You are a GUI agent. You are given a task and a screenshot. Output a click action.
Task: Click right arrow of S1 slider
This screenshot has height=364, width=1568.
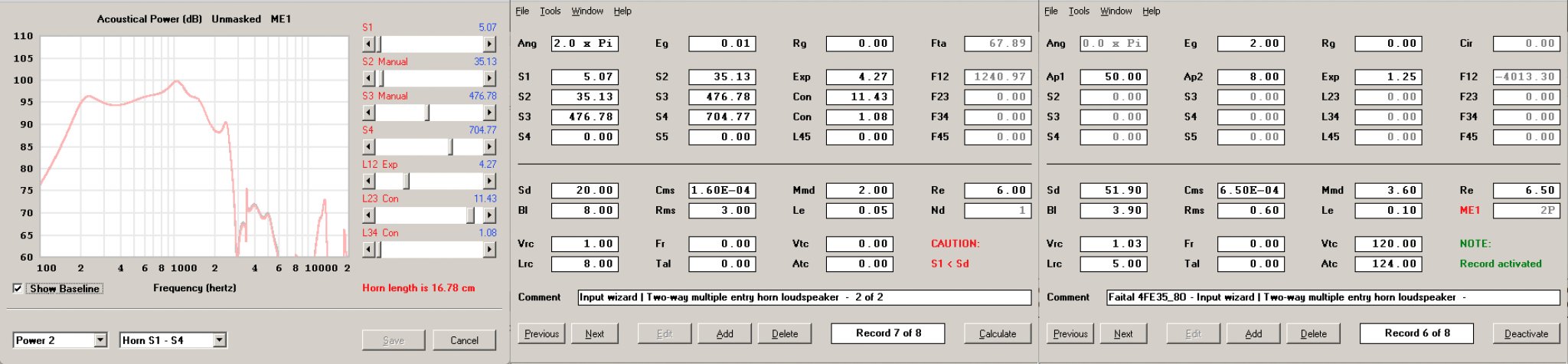point(489,44)
